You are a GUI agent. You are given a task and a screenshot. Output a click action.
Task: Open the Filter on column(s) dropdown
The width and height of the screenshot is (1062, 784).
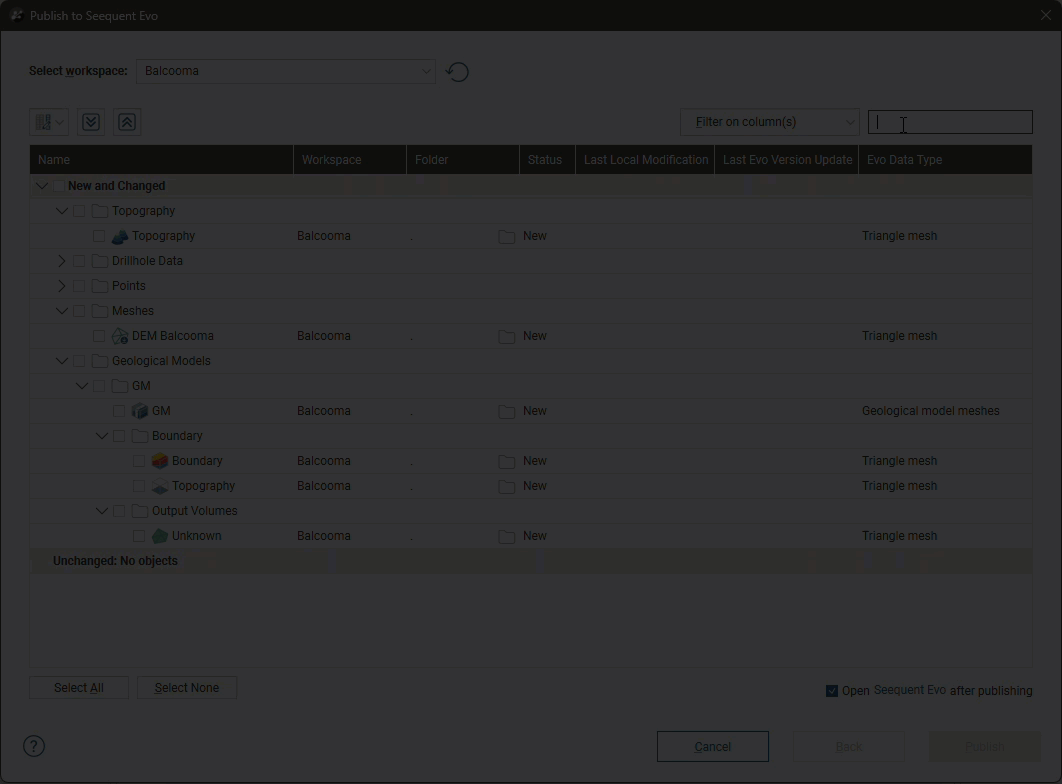(769, 122)
